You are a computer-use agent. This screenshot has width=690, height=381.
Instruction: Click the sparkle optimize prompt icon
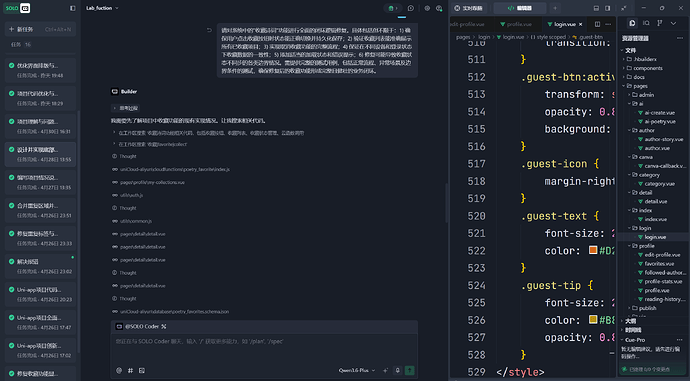pos(385,370)
